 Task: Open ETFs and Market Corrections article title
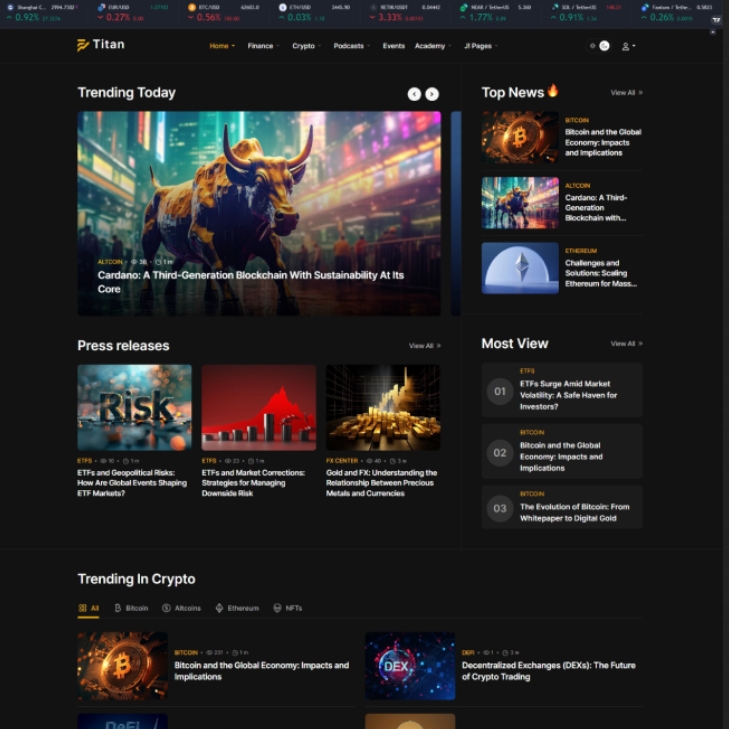click(x=253, y=483)
